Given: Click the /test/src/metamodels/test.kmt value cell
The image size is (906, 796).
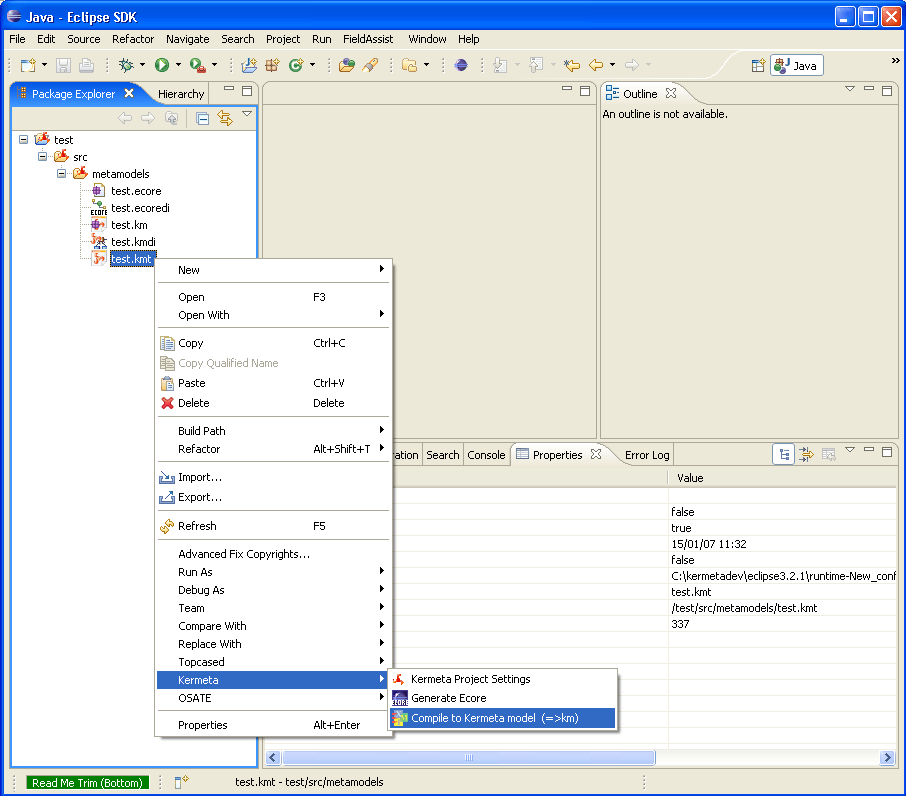Looking at the screenshot, I should pos(782,608).
